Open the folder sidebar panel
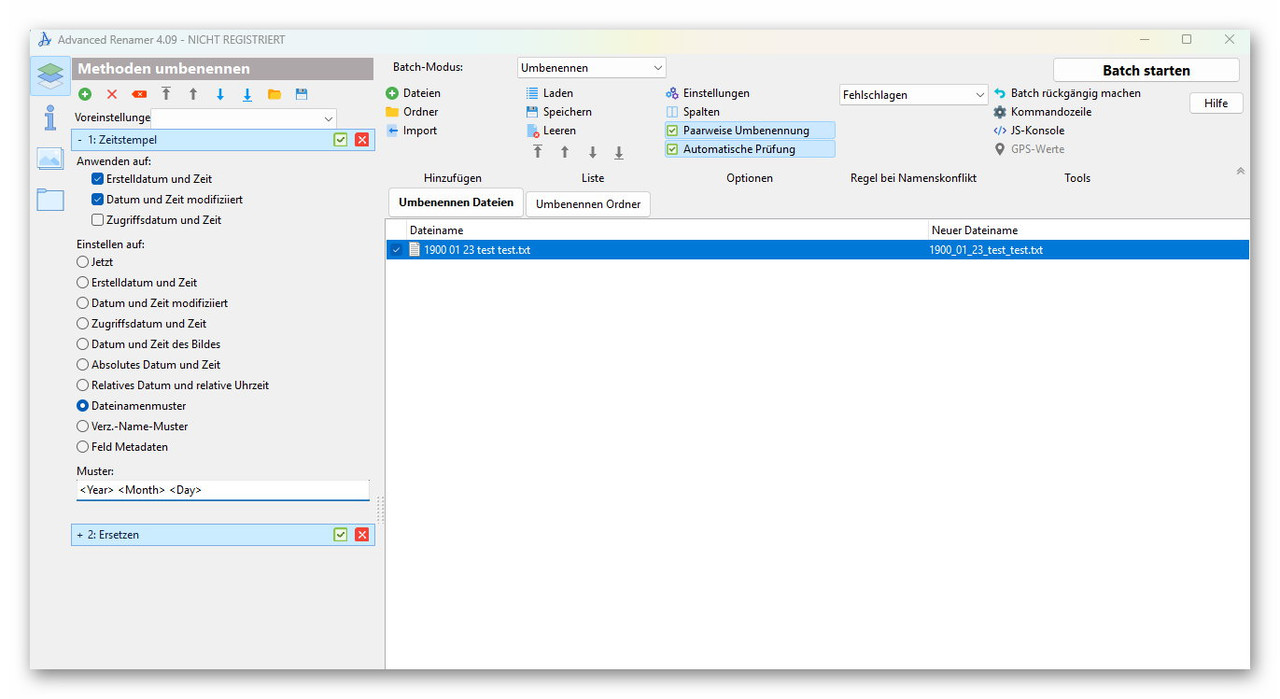This screenshot has height=699, width=1280. [x=50, y=199]
